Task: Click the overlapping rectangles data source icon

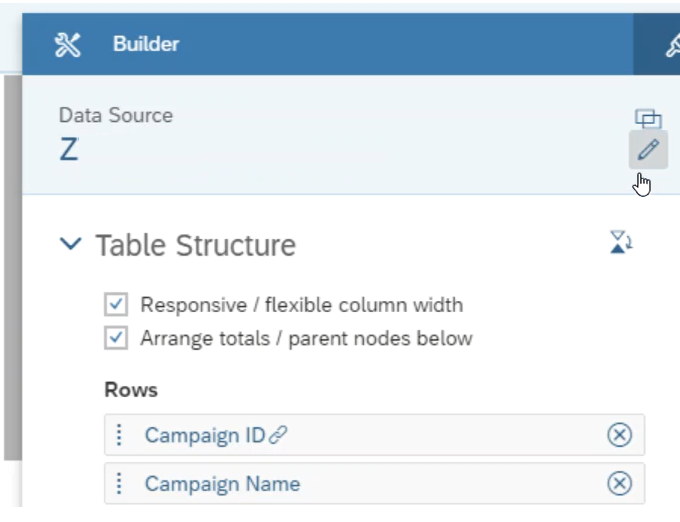Action: [648, 118]
